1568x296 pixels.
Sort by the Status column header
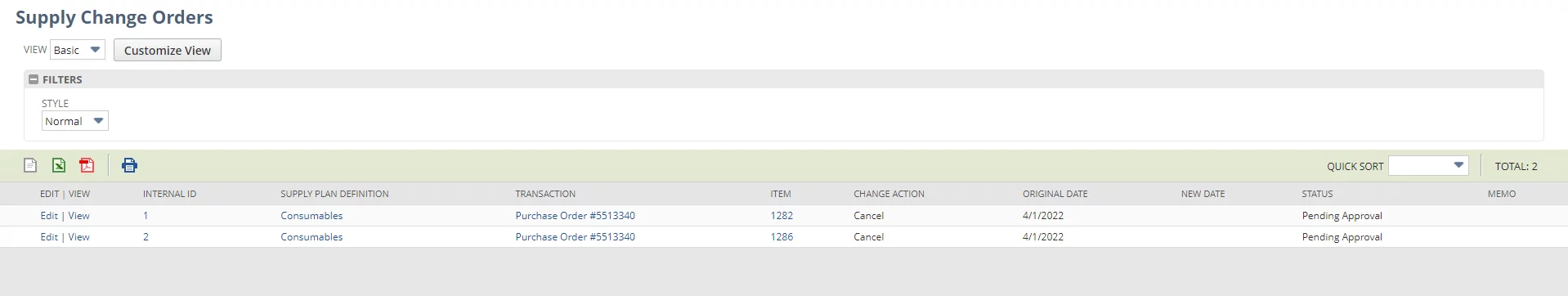click(1317, 194)
